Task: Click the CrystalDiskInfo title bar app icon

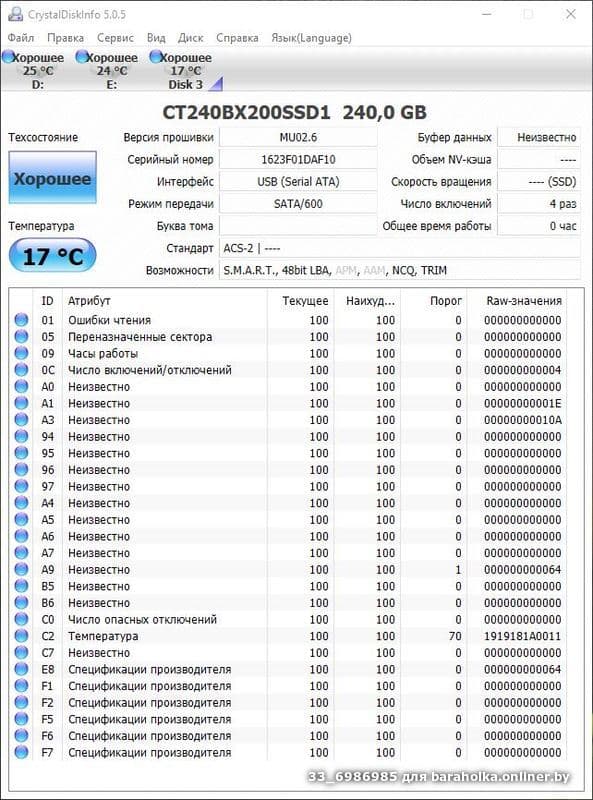Action: (15, 14)
